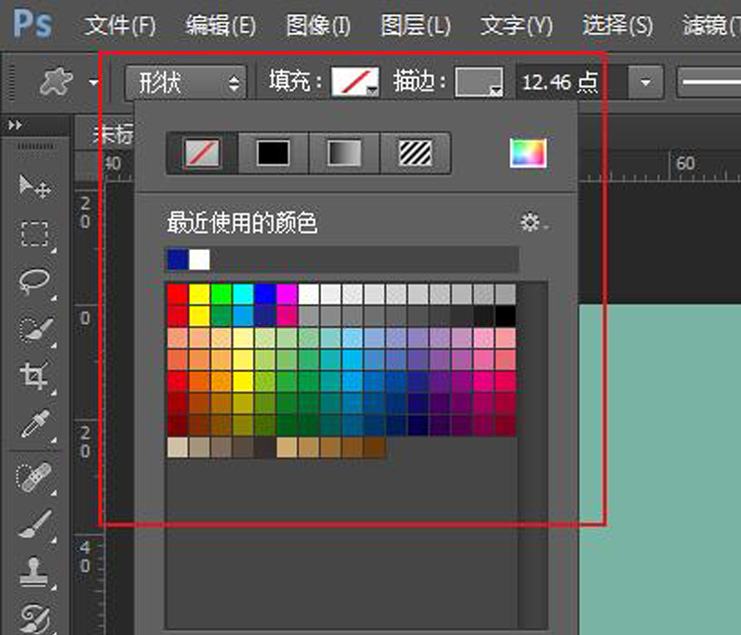Open the 编辑(E) menu
The image size is (741, 635).
tap(221, 26)
